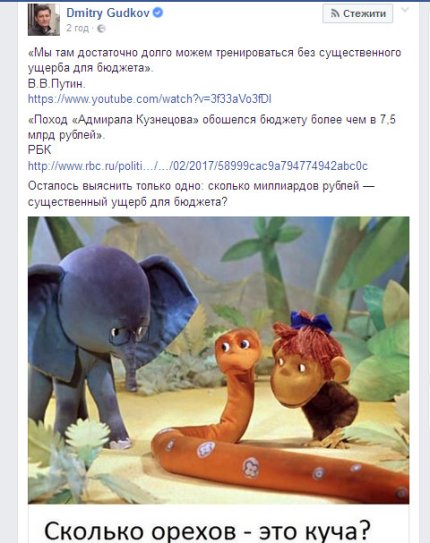Open the rbc.ru article link
Image resolution: width=430 pixels, height=543 pixels.
tap(198, 166)
